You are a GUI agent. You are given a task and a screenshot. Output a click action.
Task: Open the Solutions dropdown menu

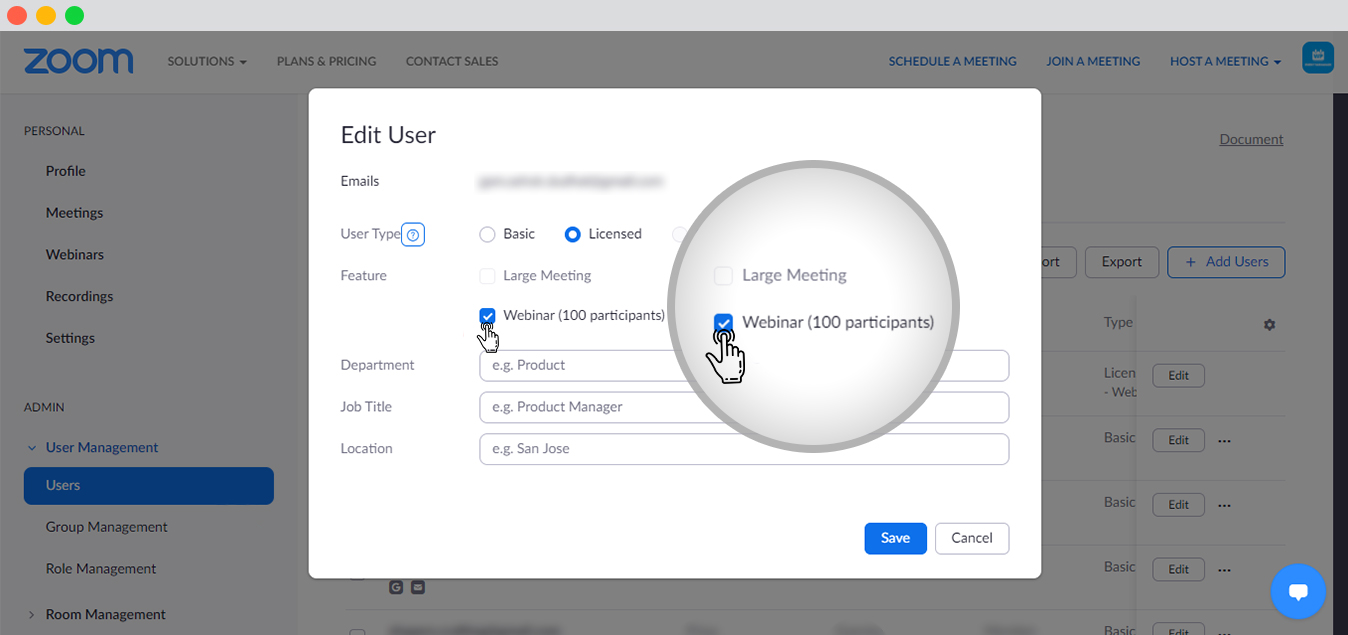(x=207, y=61)
